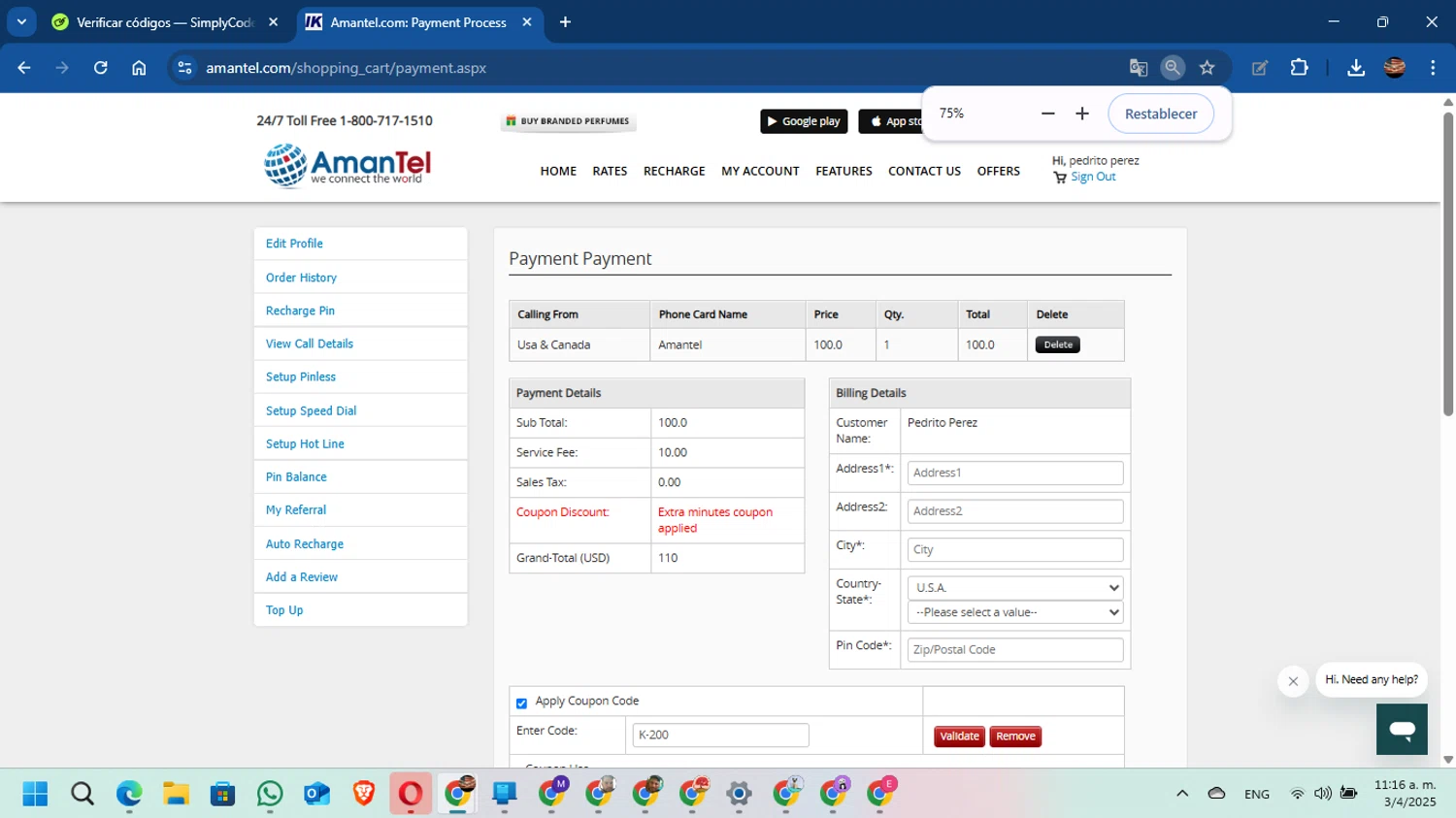Click the red Remove coupon button
The image size is (1456, 818).
coord(1015,736)
